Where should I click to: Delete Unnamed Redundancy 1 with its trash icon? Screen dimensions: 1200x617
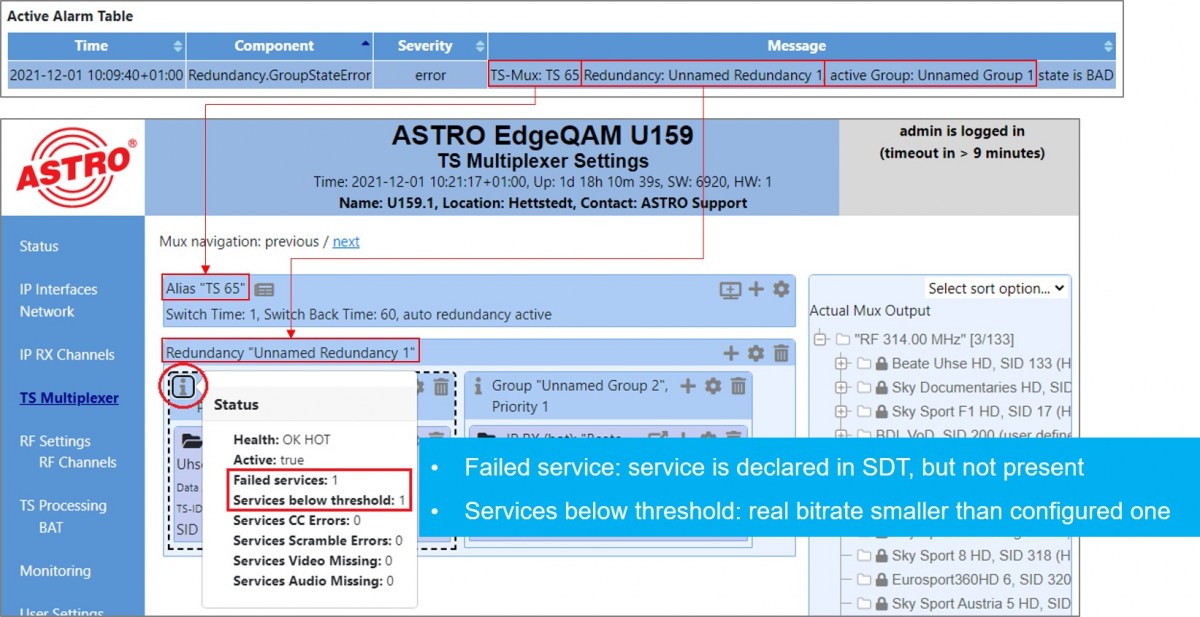coord(781,353)
